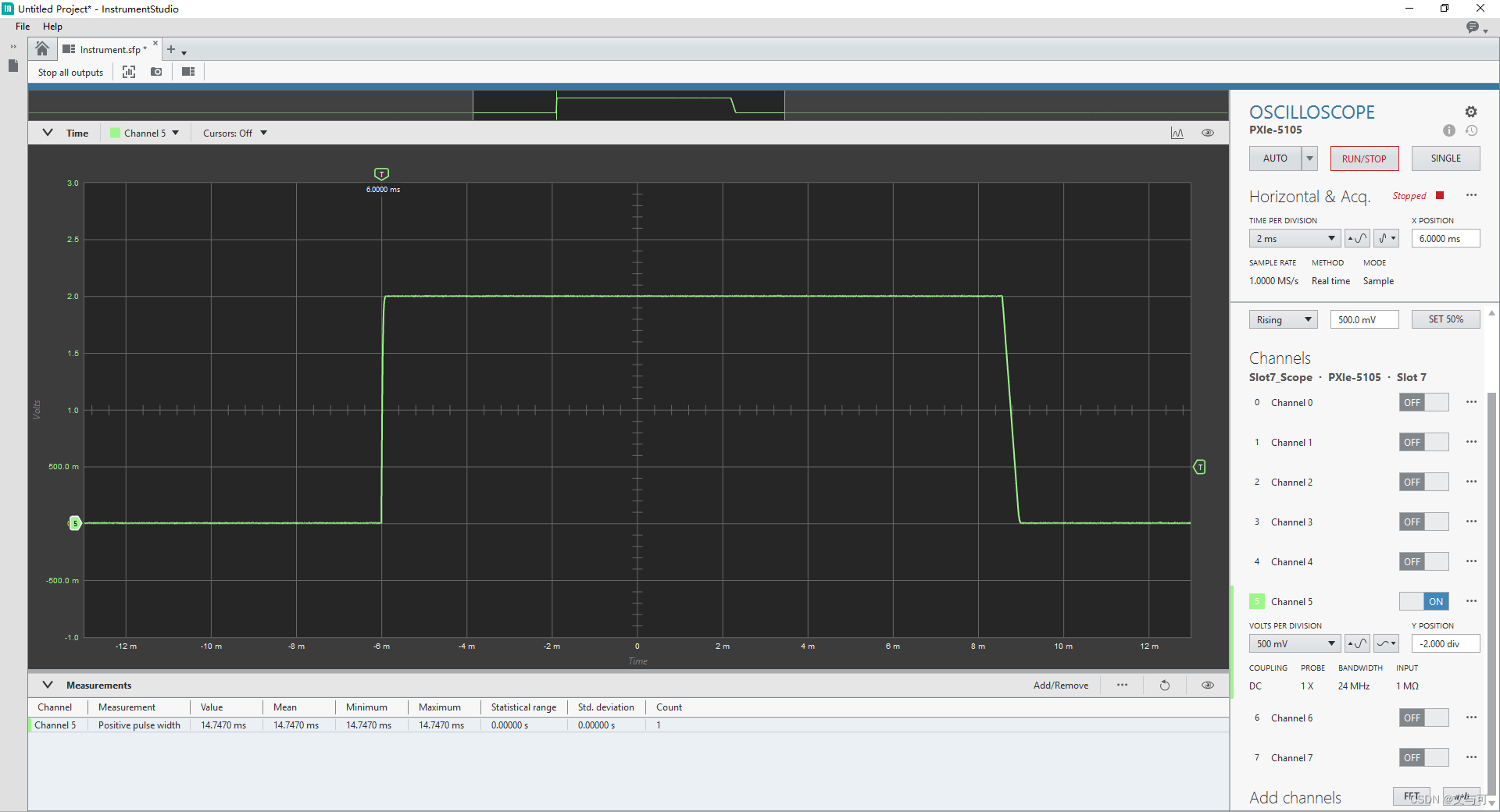Screen dimensions: 1500x812
Task: Open the Cursors: Off dropdown
Action: [x=234, y=133]
